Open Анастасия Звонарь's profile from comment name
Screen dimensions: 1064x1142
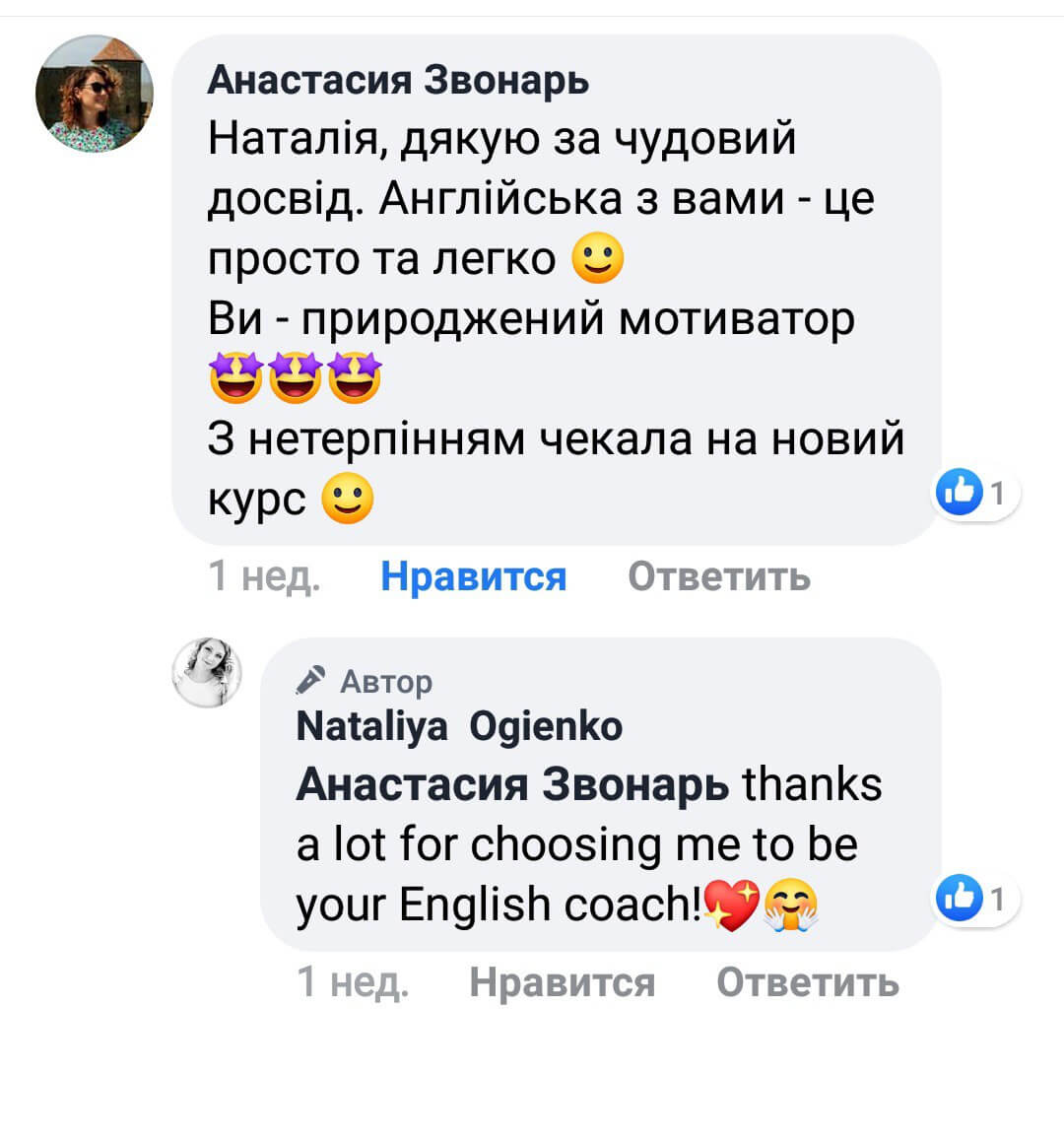pyautogui.click(x=398, y=80)
